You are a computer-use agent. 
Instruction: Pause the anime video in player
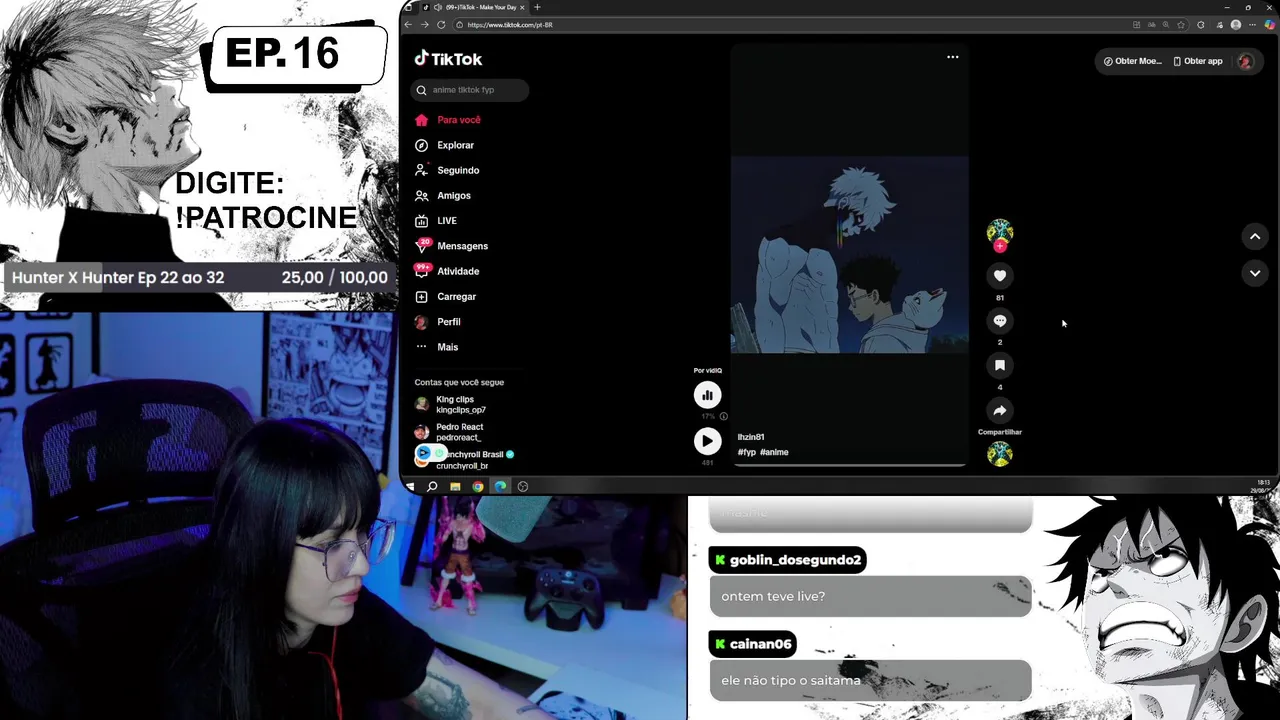(x=849, y=254)
